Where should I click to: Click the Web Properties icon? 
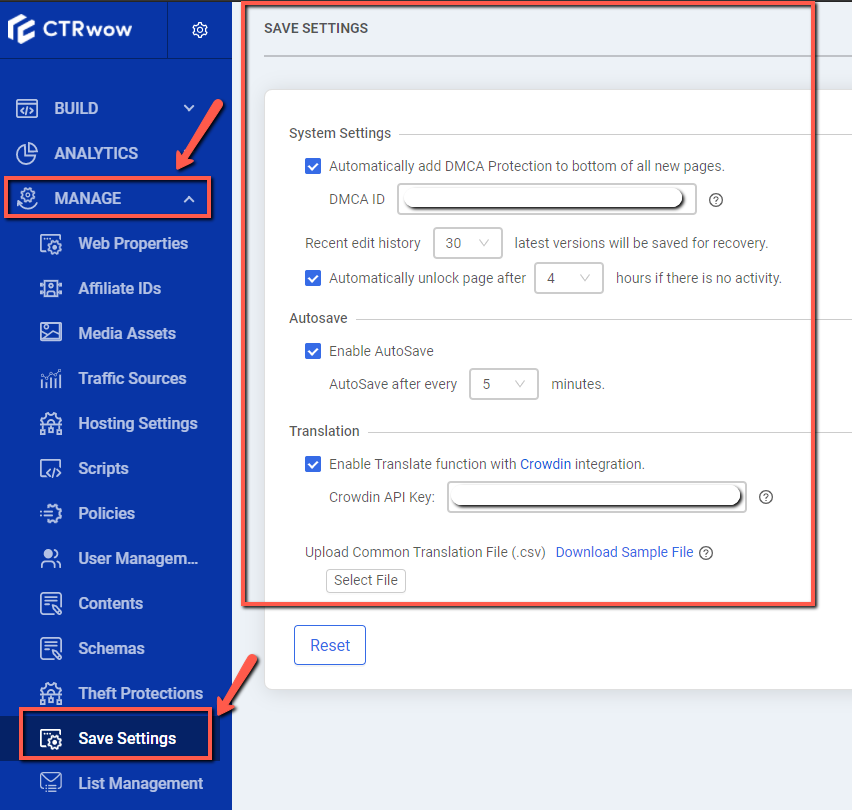click(x=51, y=244)
